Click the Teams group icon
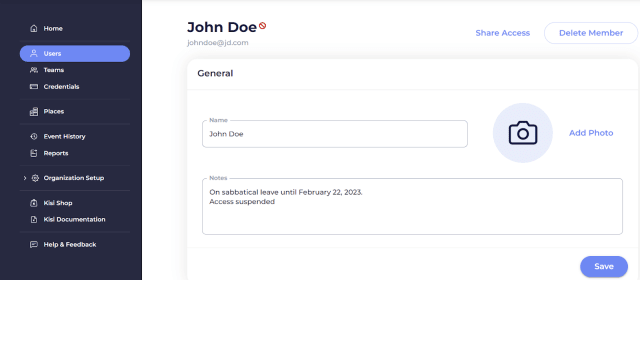 [34, 70]
